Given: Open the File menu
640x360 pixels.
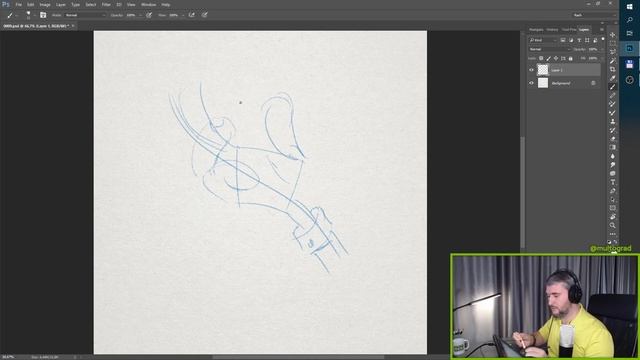Looking at the screenshot, I should pos(18,4).
